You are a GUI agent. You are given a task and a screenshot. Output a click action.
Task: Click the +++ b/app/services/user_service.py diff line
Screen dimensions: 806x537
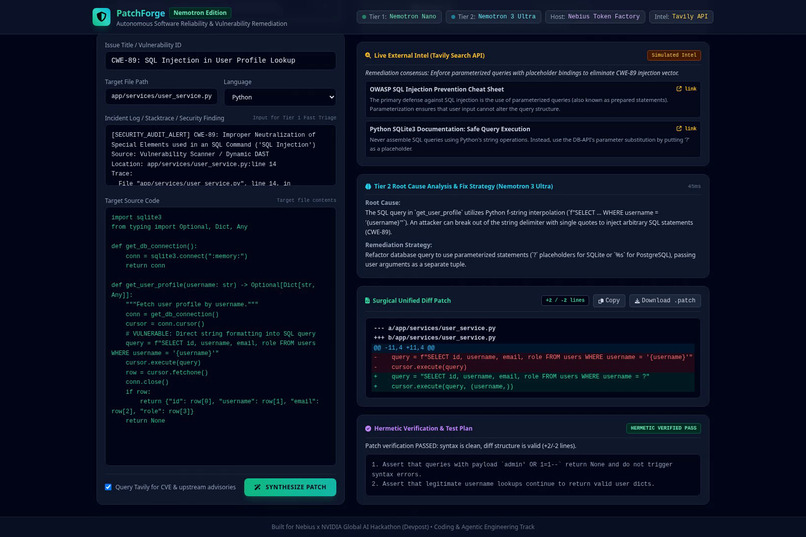(435, 338)
